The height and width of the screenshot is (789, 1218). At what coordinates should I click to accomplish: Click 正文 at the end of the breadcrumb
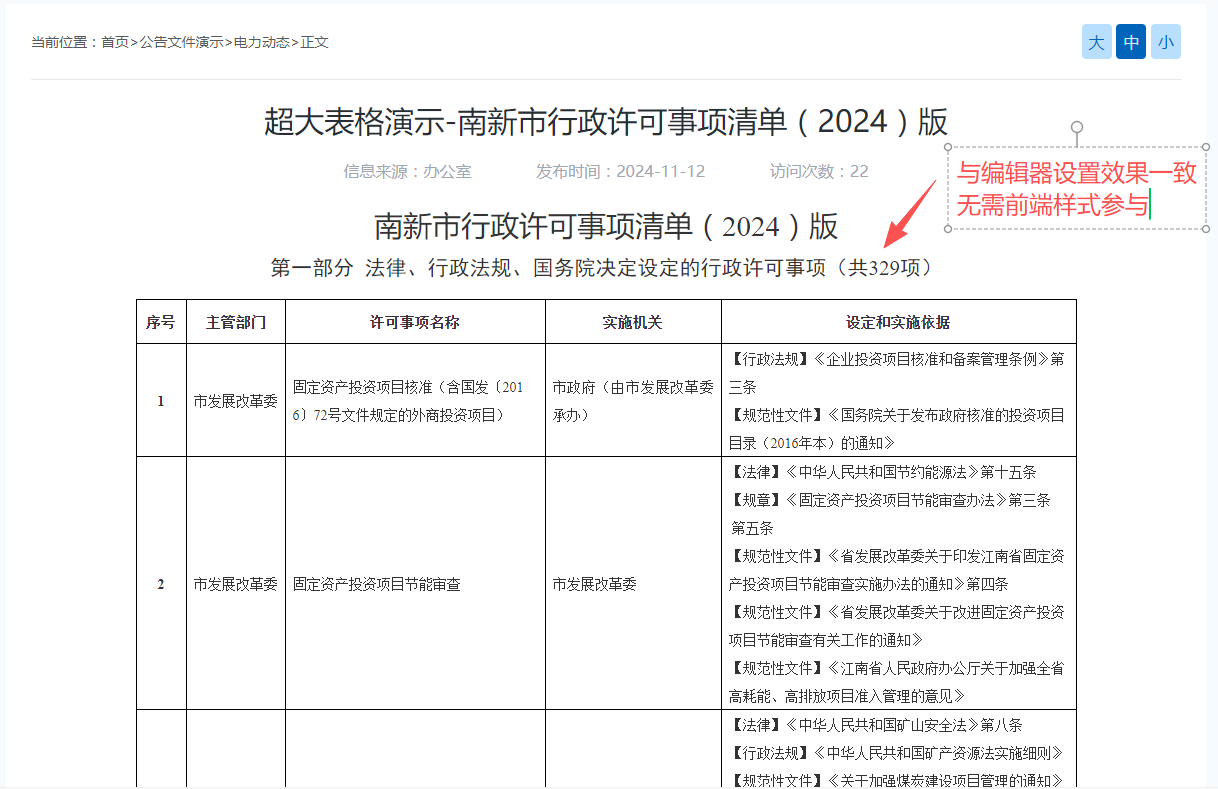[x=315, y=42]
